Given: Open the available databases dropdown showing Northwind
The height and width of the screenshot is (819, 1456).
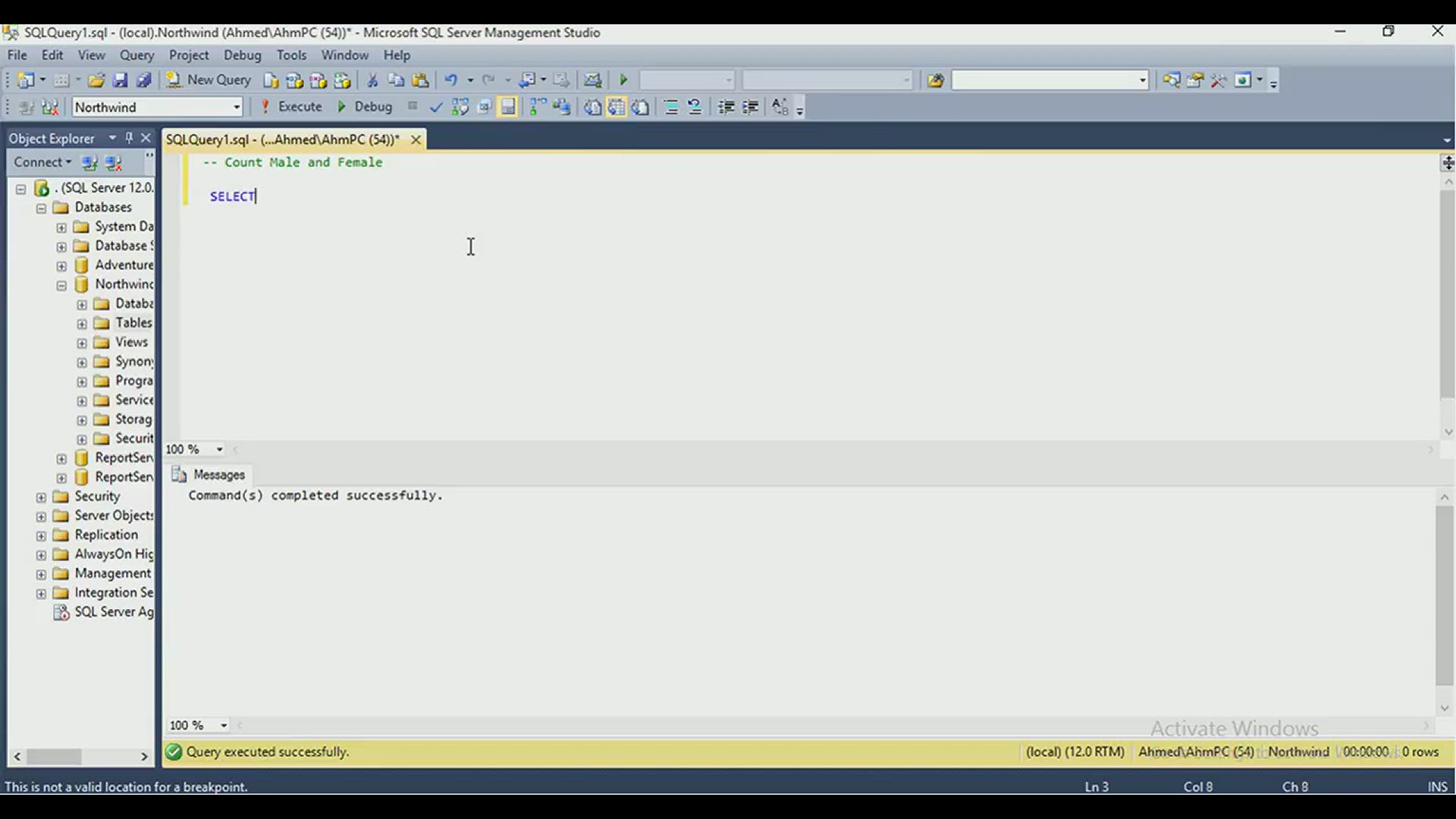Looking at the screenshot, I should 236,107.
